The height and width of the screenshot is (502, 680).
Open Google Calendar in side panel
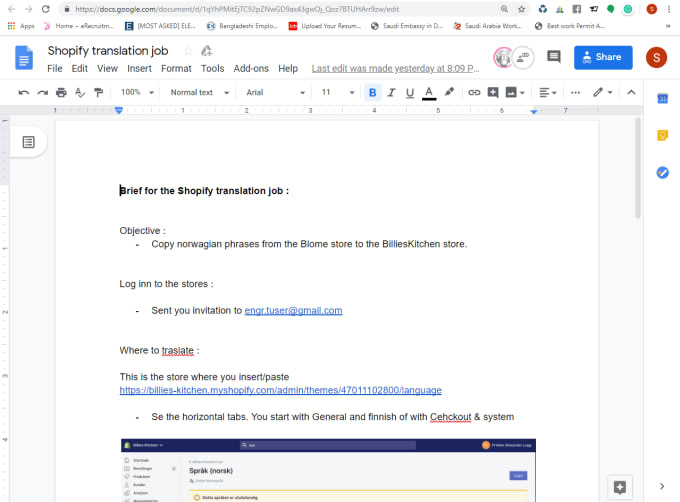[662, 99]
